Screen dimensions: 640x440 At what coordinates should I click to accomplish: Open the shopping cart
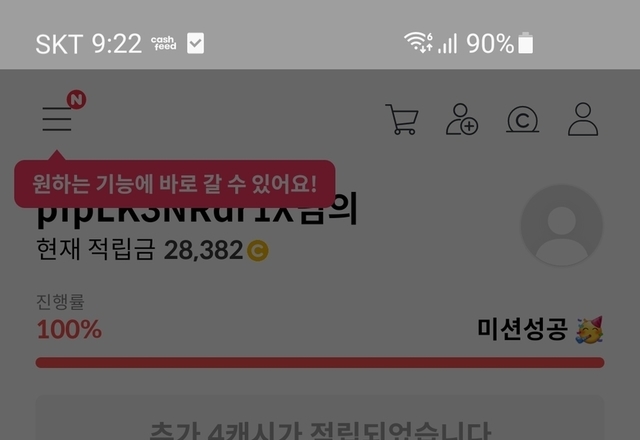point(402,119)
